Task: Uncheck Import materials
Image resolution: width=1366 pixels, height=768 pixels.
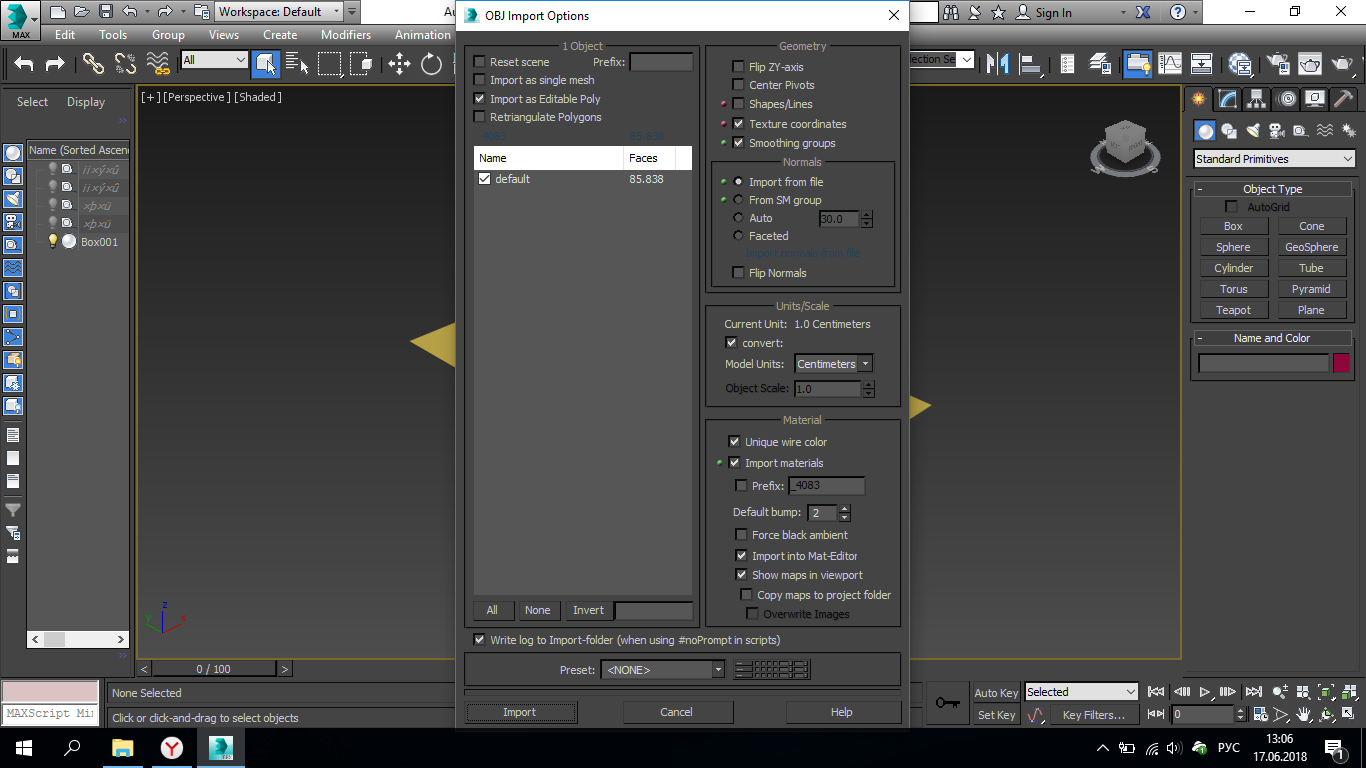Action: click(x=735, y=463)
